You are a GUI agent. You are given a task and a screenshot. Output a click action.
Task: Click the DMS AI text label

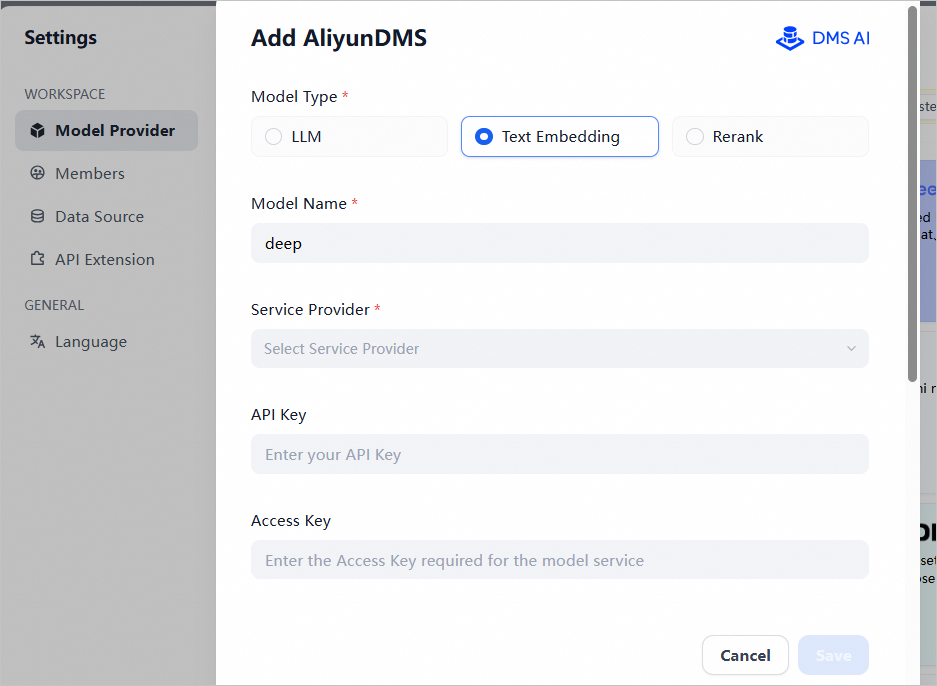click(840, 38)
